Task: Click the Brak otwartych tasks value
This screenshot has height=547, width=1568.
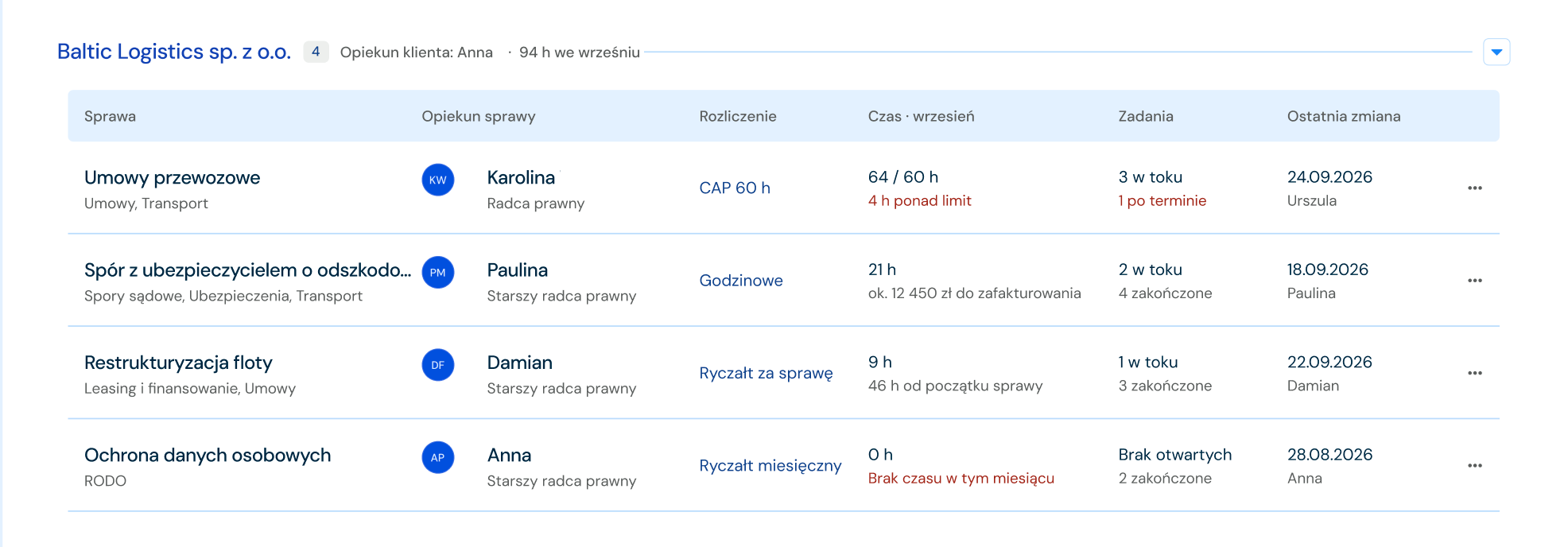Action: coord(1175,455)
